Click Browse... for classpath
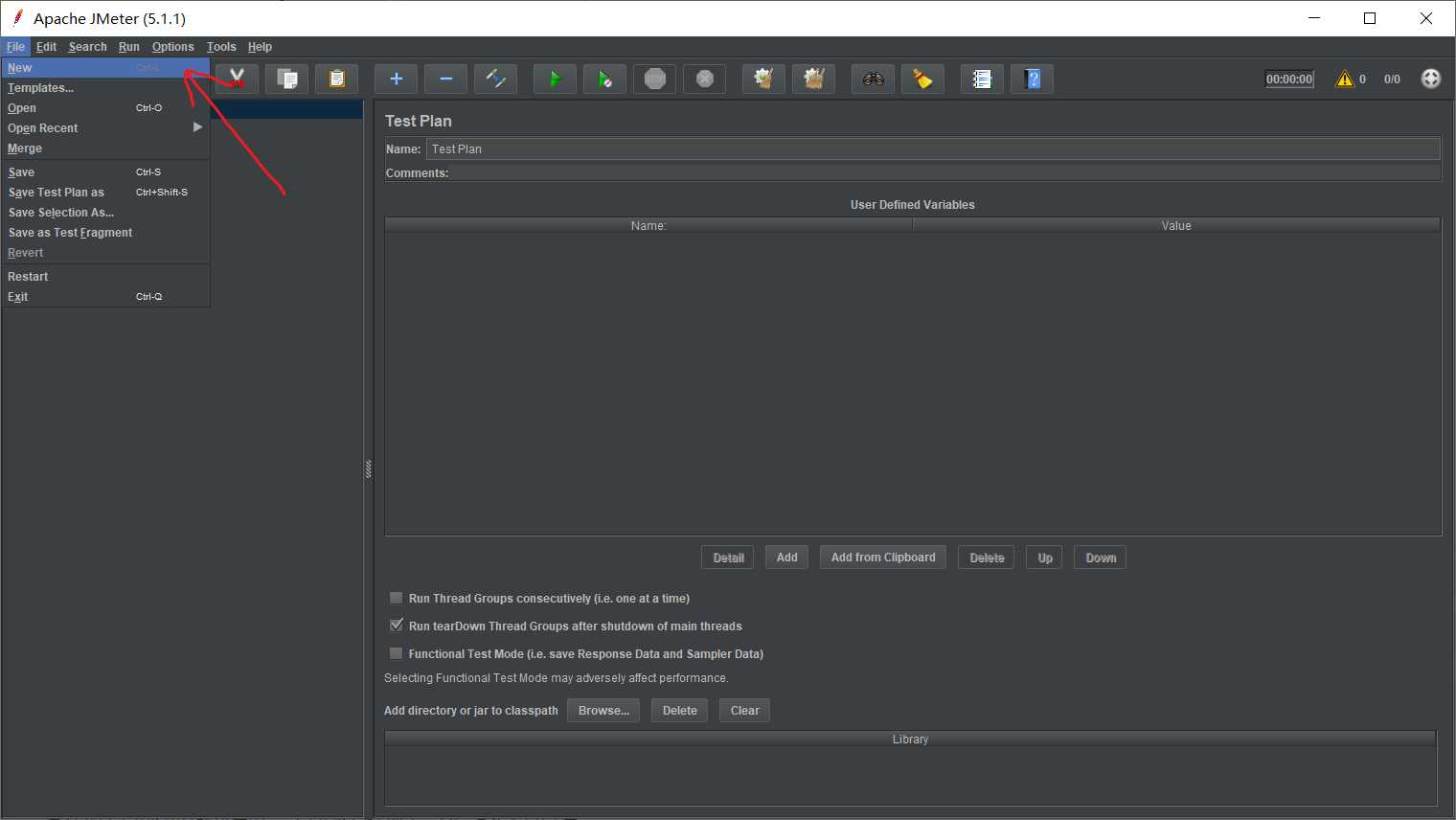The width and height of the screenshot is (1456, 820). click(x=603, y=711)
